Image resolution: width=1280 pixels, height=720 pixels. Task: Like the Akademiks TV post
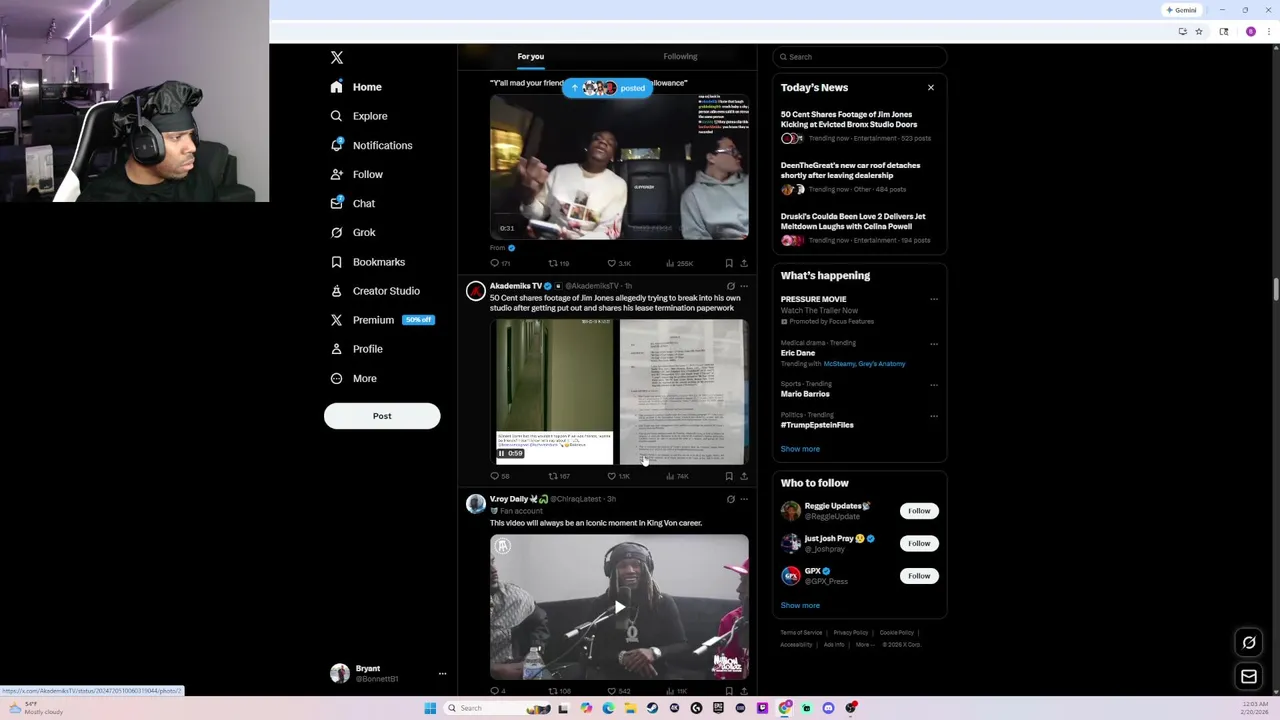(x=619, y=476)
